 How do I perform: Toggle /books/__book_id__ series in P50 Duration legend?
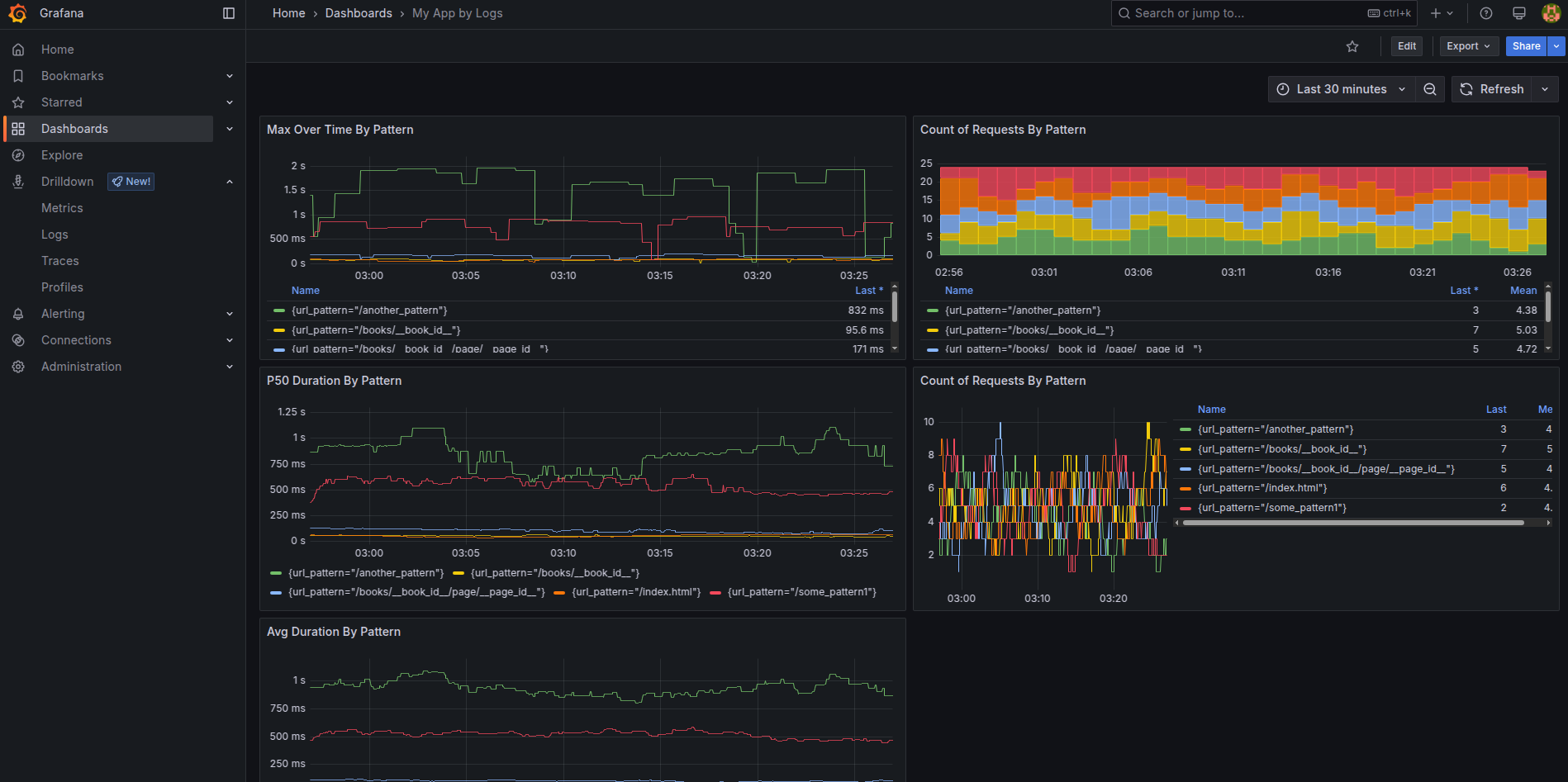555,573
